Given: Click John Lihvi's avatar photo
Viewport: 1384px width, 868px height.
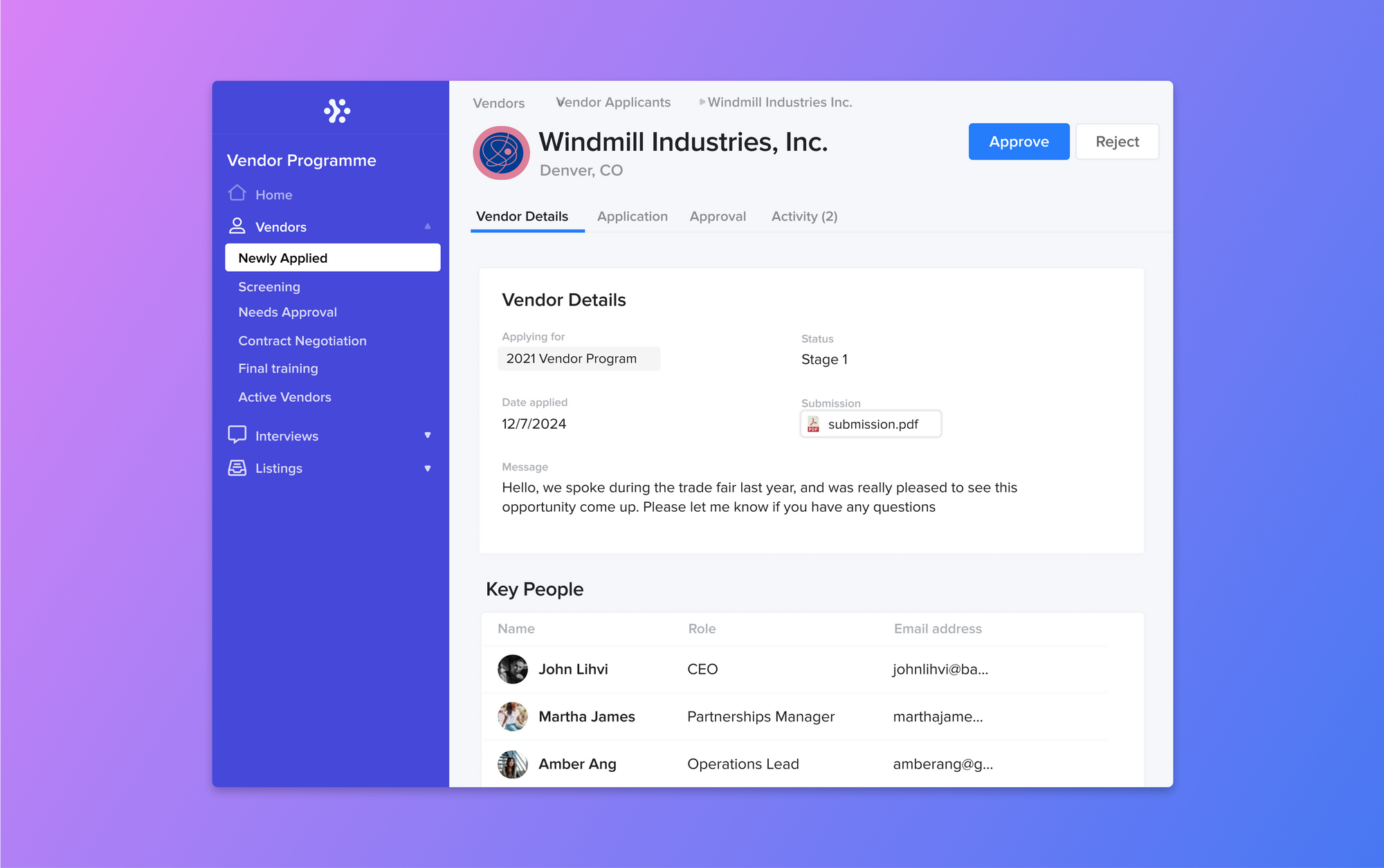Looking at the screenshot, I should [x=513, y=669].
